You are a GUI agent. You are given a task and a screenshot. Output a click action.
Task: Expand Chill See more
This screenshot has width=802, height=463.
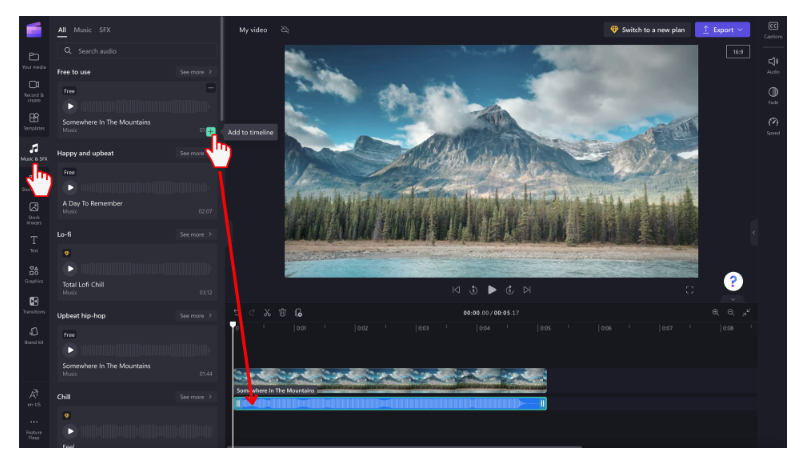pyautogui.click(x=195, y=397)
